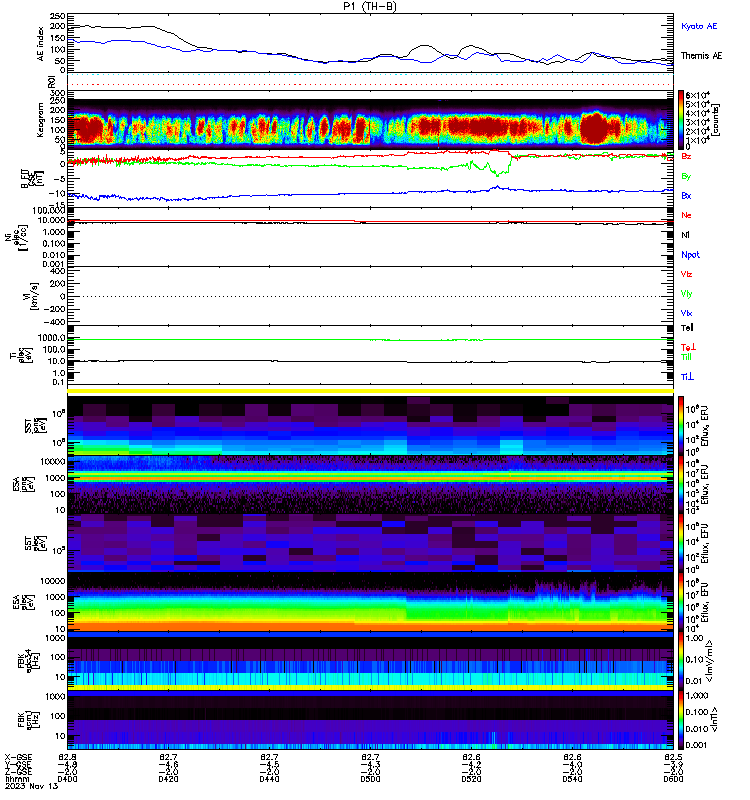Click the nT FBK color bar
Viewport: 750px width, 800px height.
[x=681, y=720]
